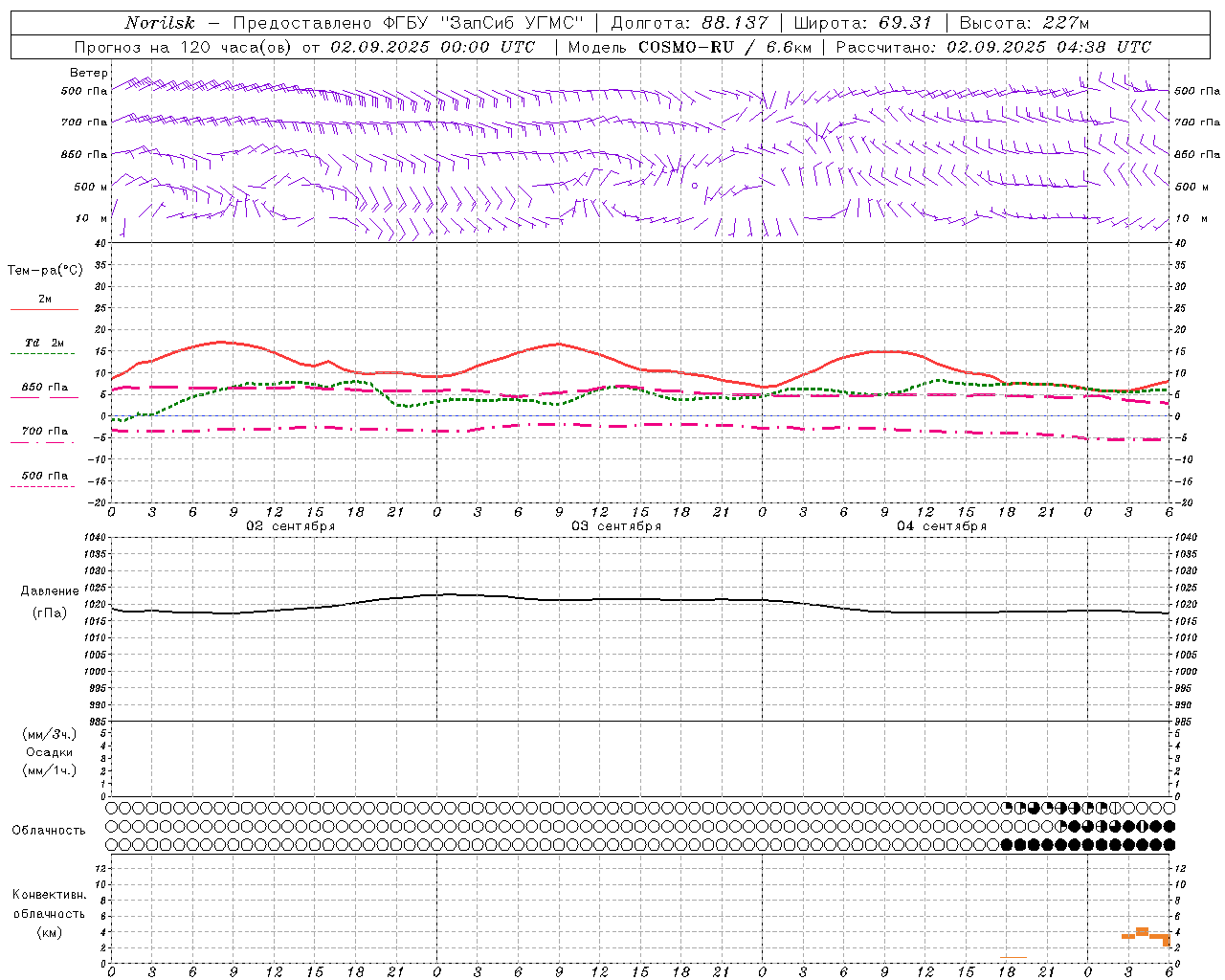Screen dimensions: 1225x980
Task: Click the "Высота: 227м" elevation value
Action: (1023, 23)
